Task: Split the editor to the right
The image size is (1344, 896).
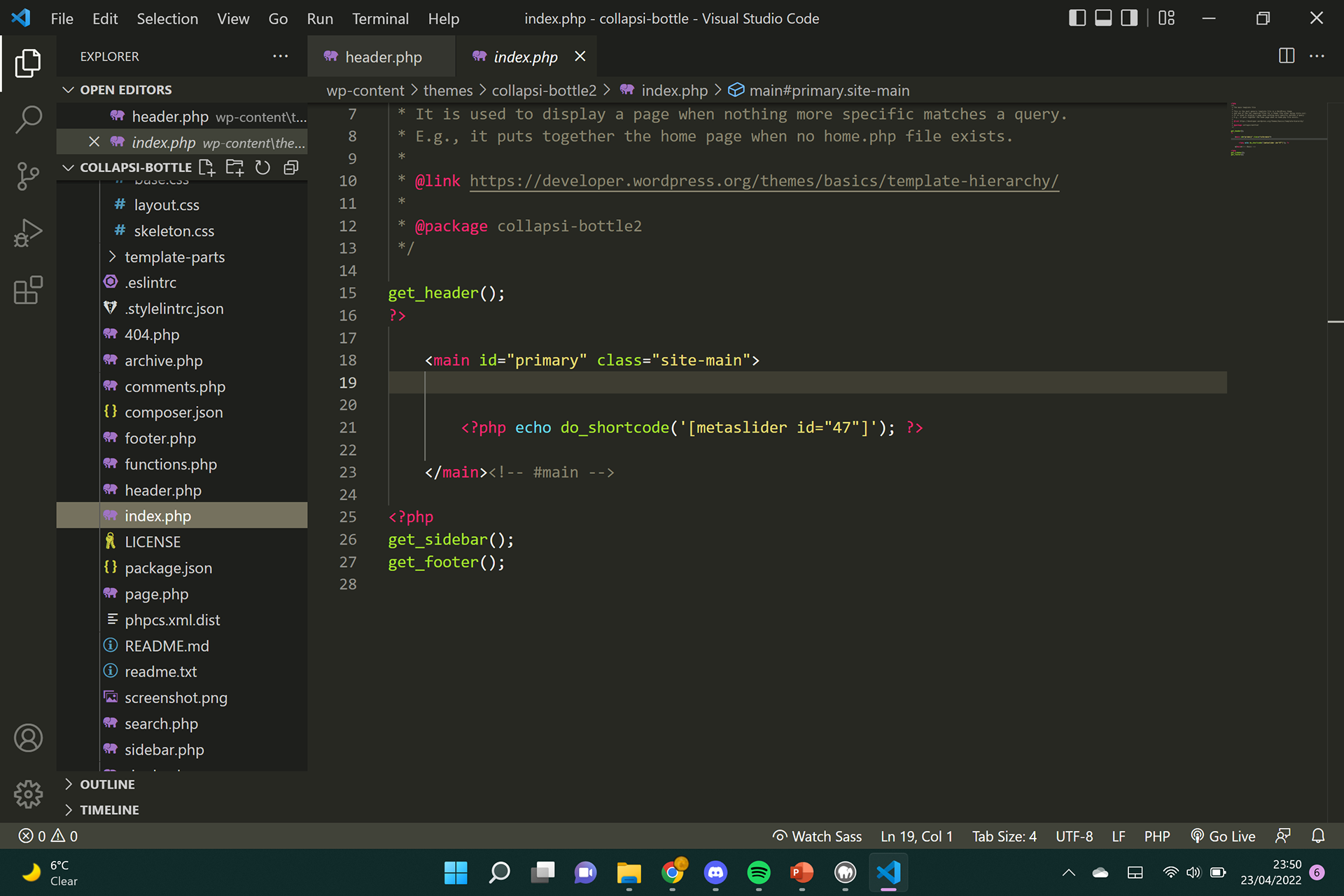Action: point(1287,56)
